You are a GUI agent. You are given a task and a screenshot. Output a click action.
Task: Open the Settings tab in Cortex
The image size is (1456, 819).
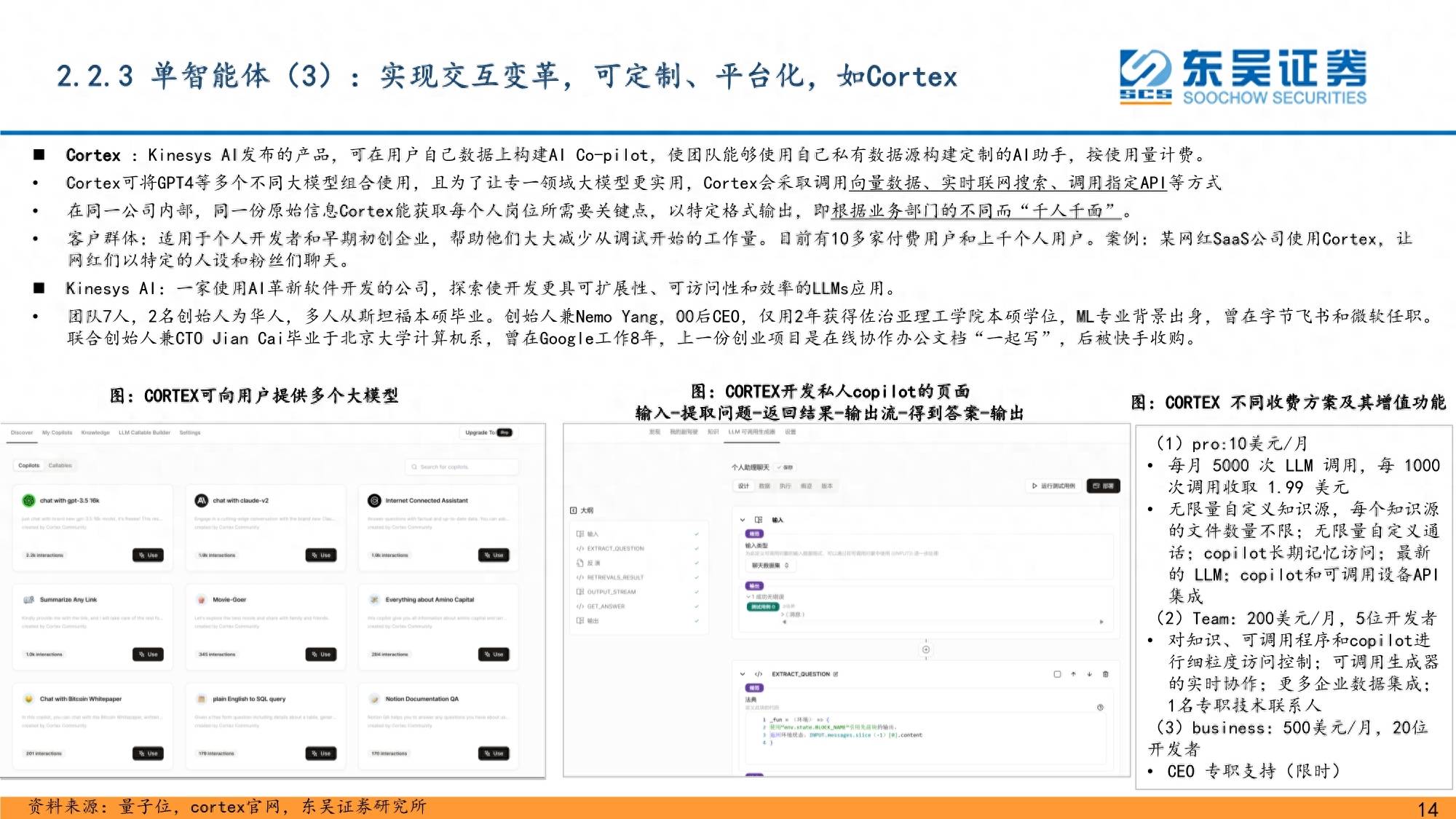[190, 432]
